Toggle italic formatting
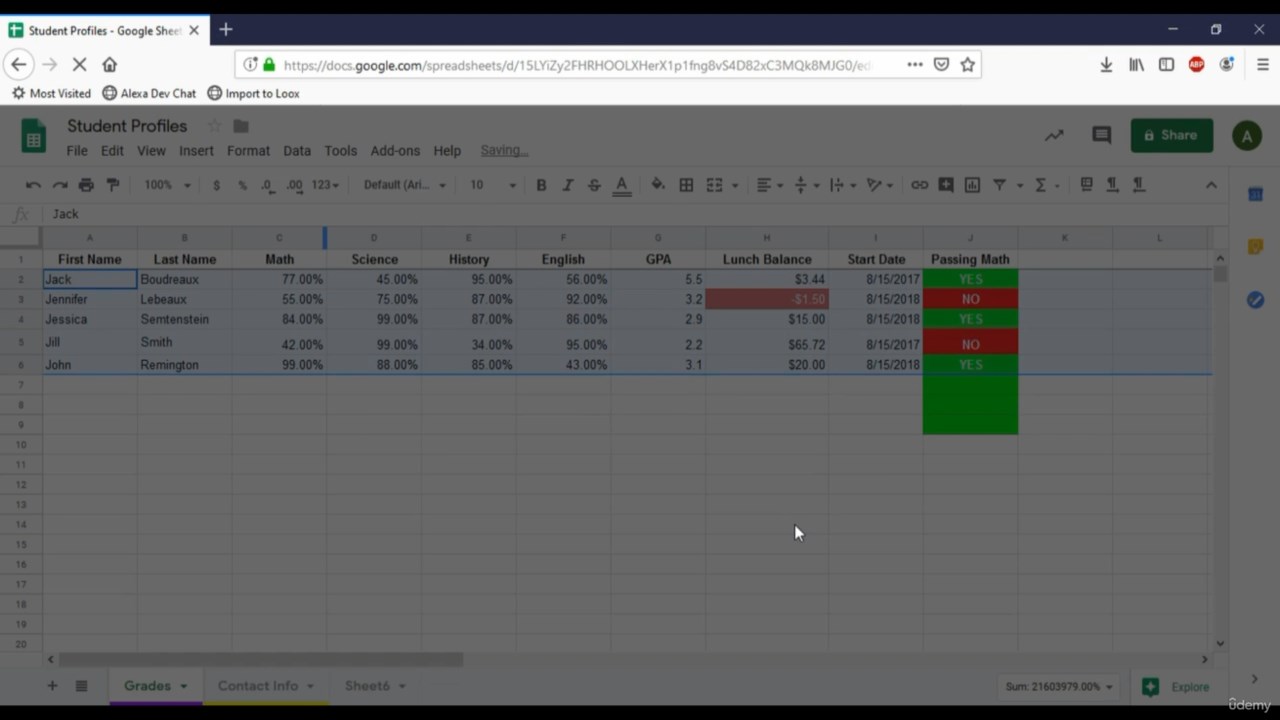This screenshot has height=720, width=1280. 567,185
